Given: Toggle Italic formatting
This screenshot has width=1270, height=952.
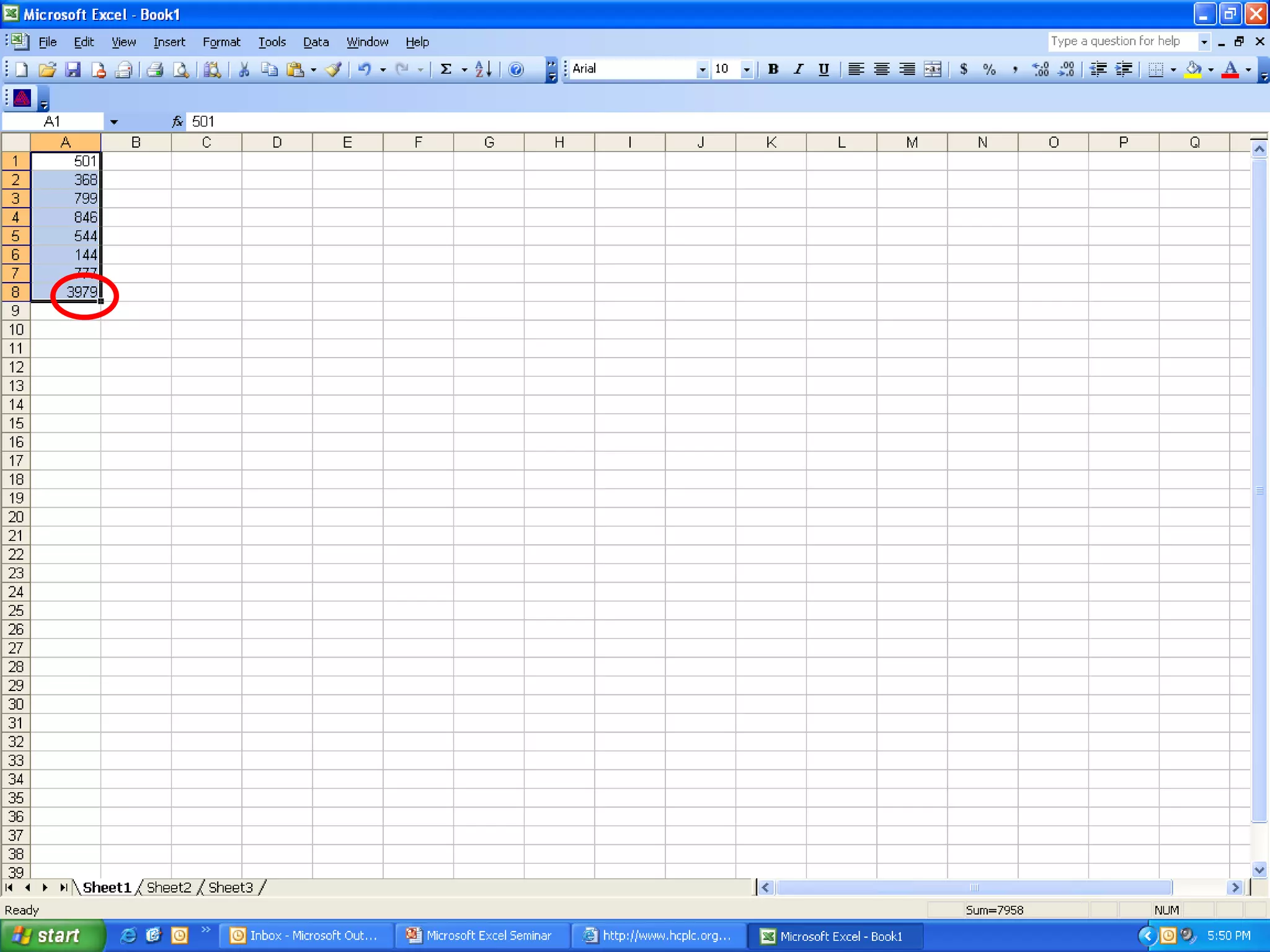Looking at the screenshot, I should click(799, 69).
